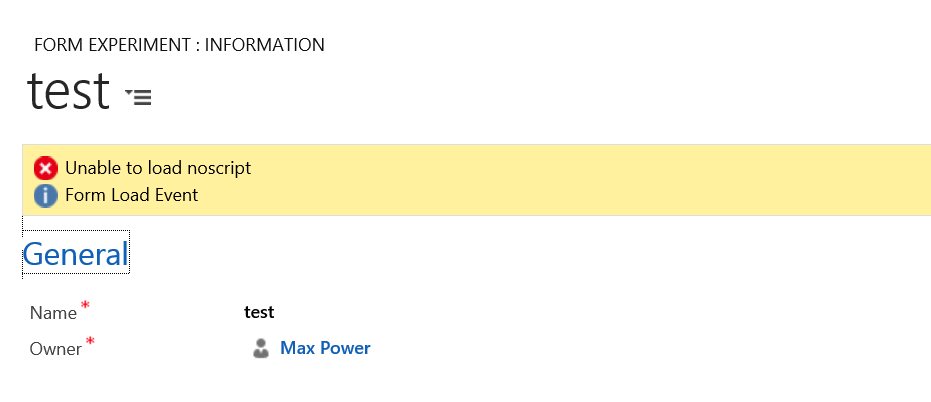Click empty area of yellow notification bar

point(600,181)
